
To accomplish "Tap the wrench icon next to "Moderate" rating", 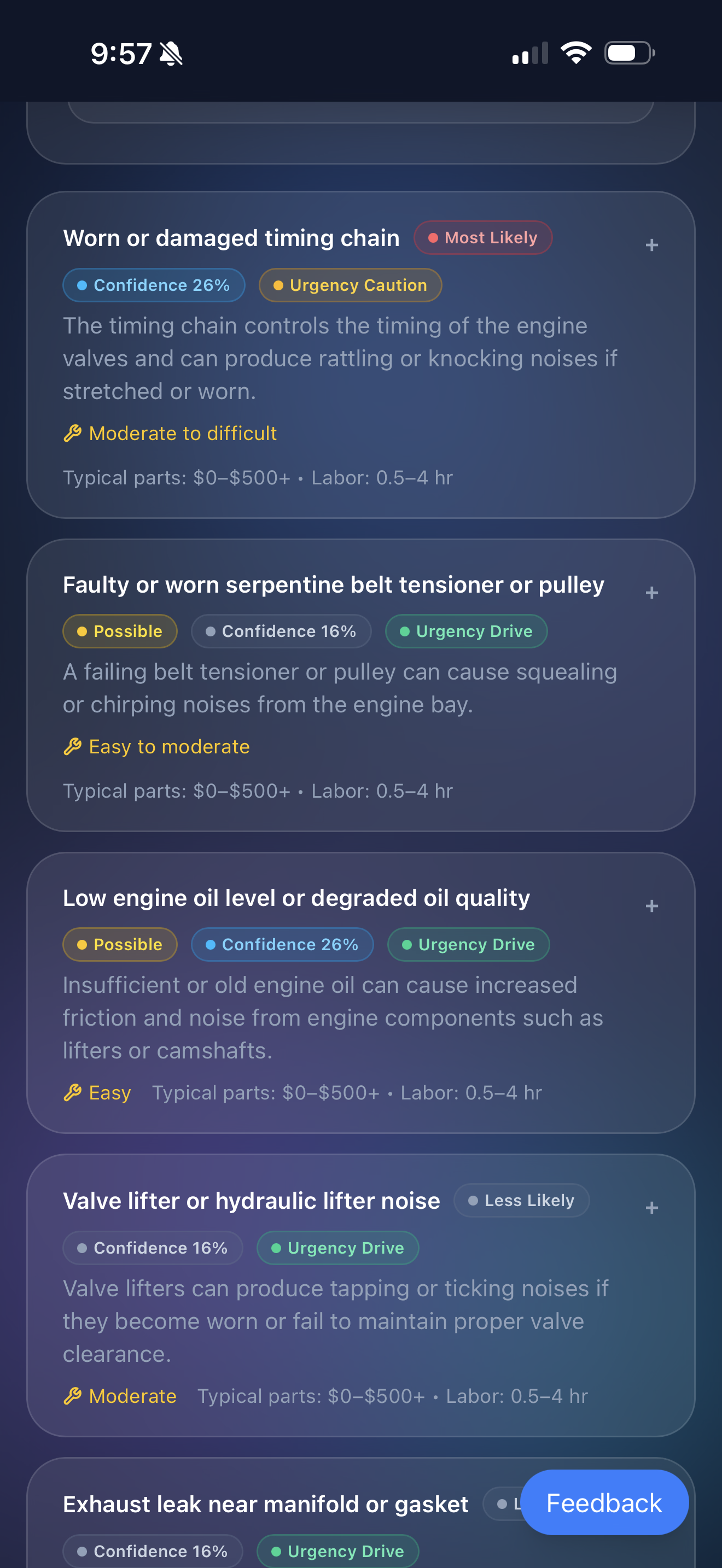I will pos(73,1396).
